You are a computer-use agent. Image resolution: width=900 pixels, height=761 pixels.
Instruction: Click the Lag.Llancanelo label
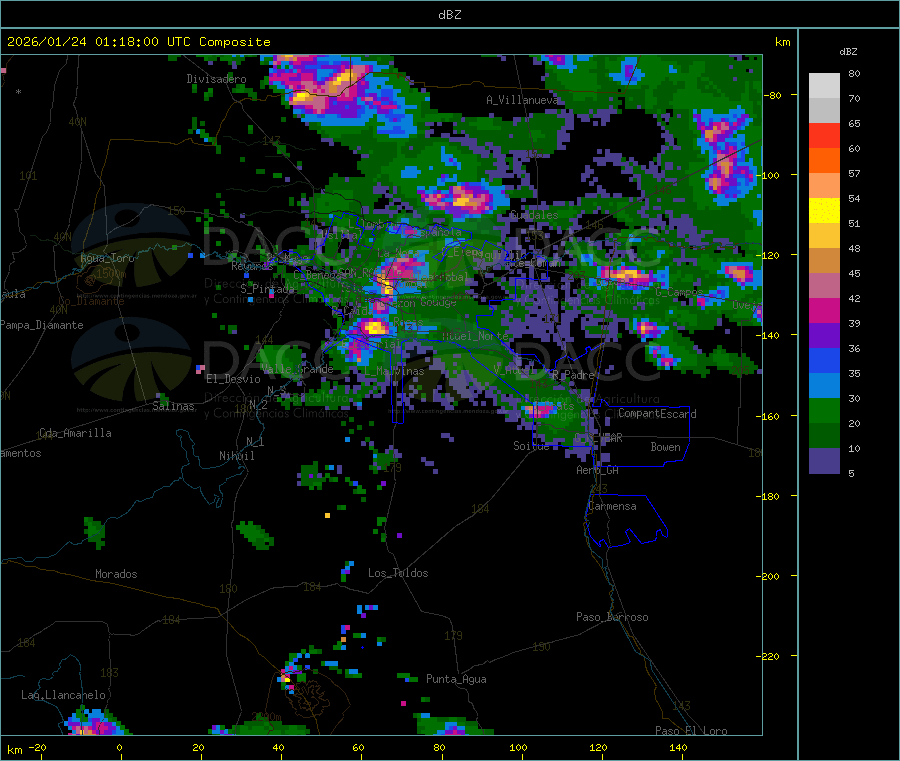(x=63, y=695)
